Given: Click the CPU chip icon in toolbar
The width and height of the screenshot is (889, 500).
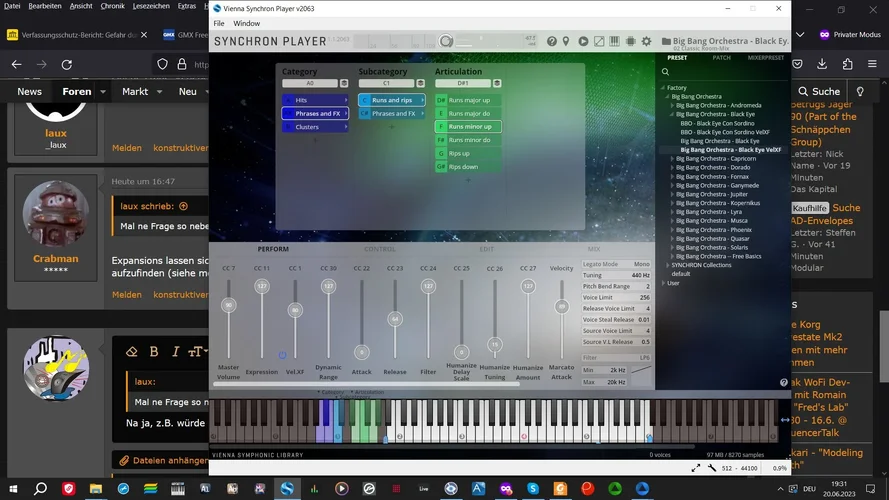Looking at the screenshot, I should click(631, 42).
